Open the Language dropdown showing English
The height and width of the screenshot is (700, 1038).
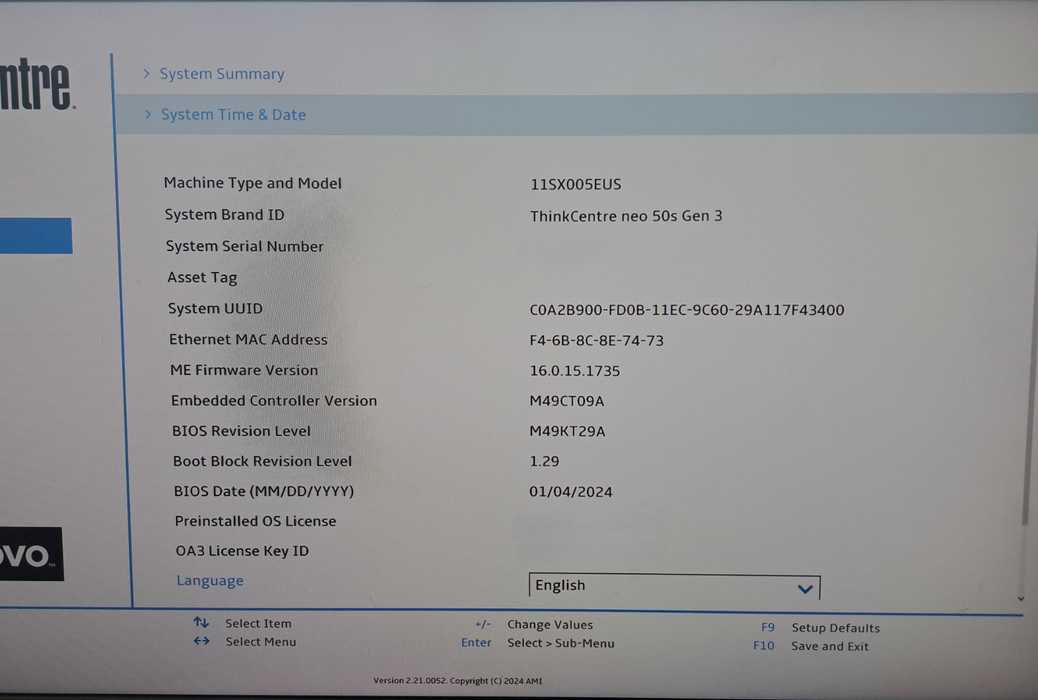(x=675, y=585)
